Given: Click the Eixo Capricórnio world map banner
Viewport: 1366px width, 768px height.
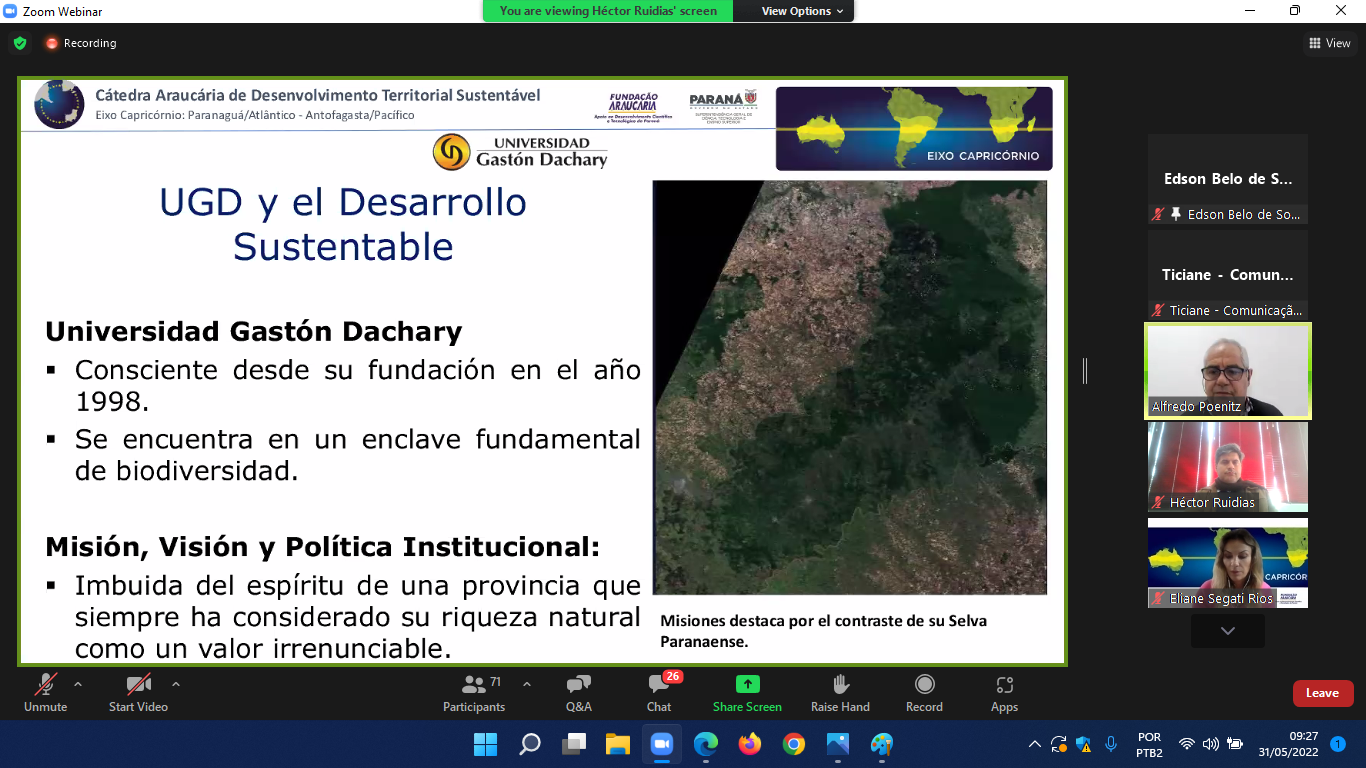Looking at the screenshot, I should [914, 128].
